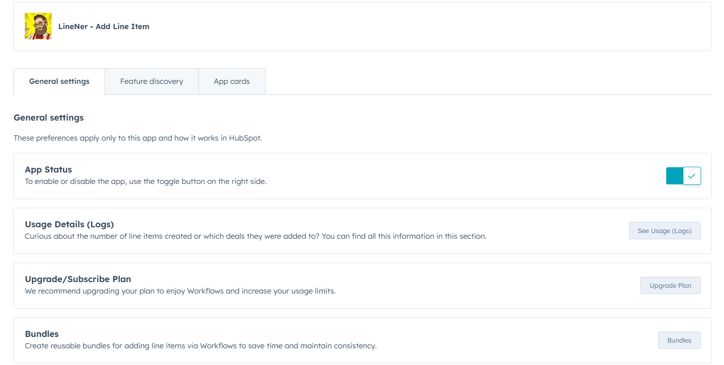
Task: Open the App cards tab
Action: click(x=232, y=81)
